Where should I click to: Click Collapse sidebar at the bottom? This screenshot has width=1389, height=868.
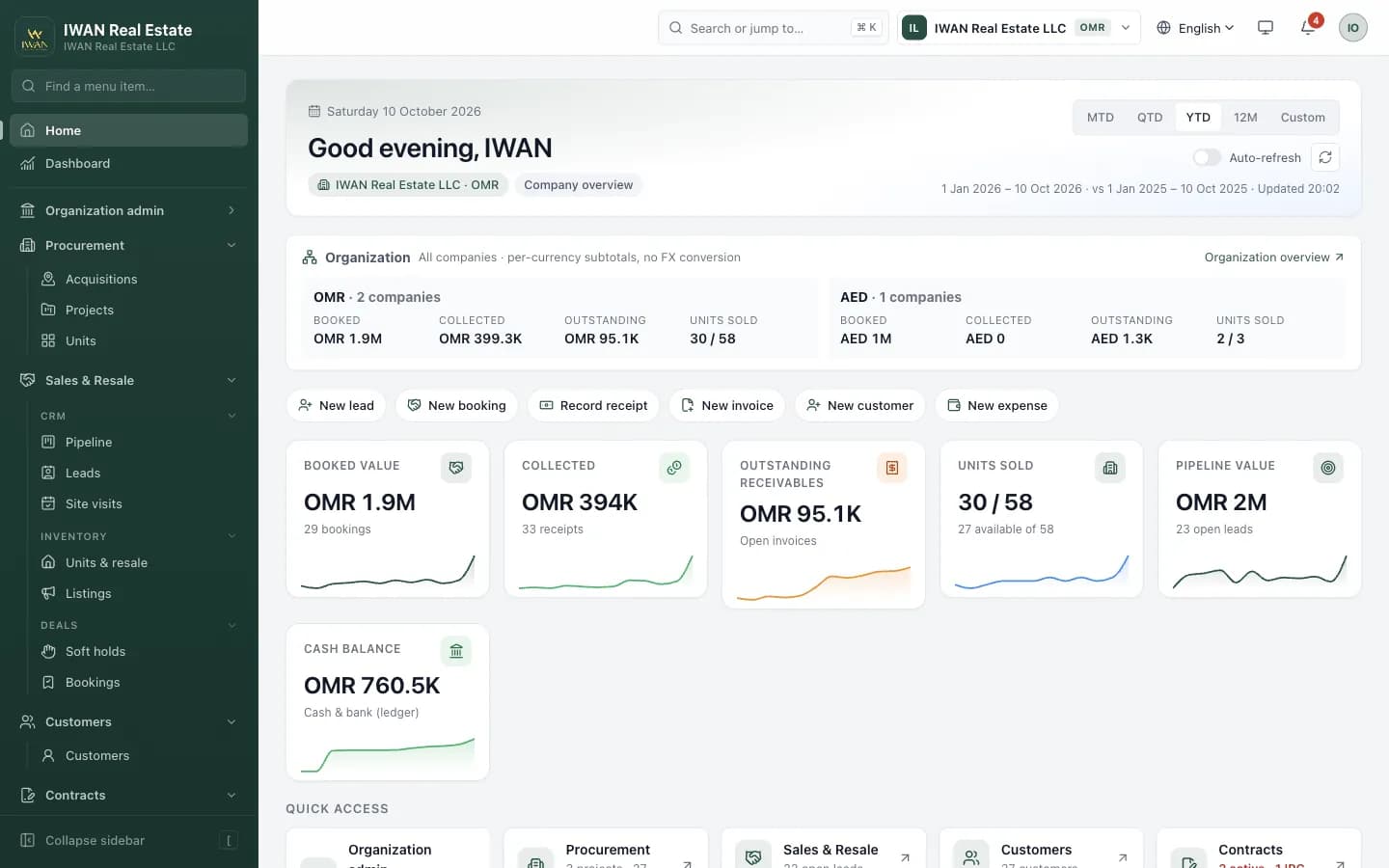point(128,840)
